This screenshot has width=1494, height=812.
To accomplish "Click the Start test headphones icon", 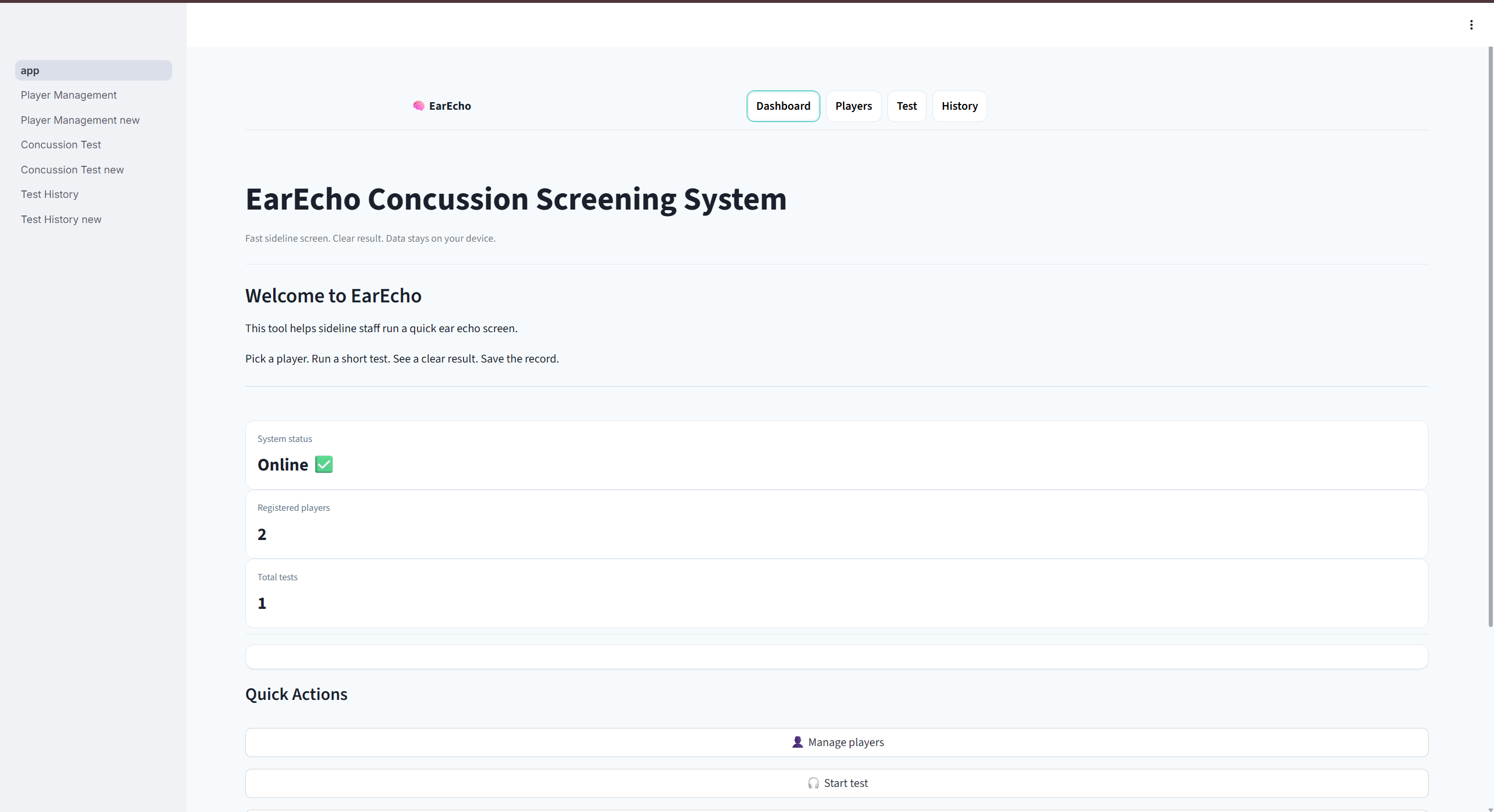I will pos(813,783).
